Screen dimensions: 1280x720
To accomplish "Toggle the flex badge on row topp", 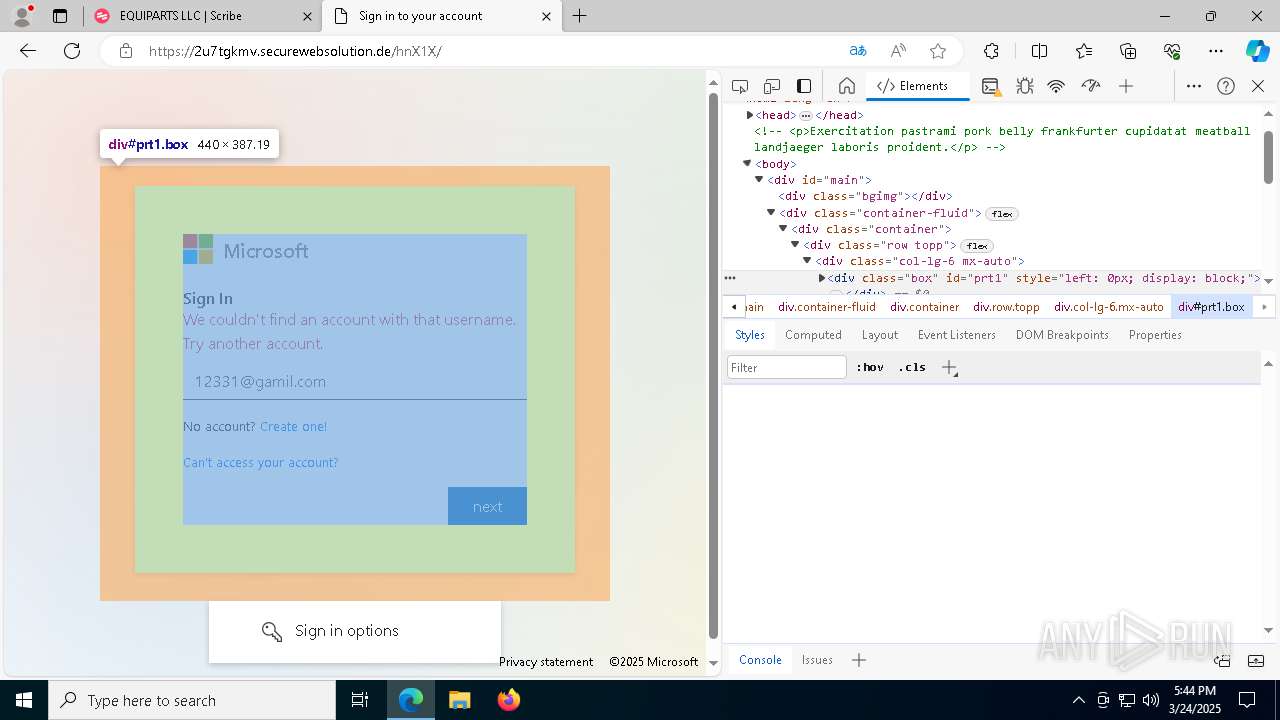I will click(977, 246).
